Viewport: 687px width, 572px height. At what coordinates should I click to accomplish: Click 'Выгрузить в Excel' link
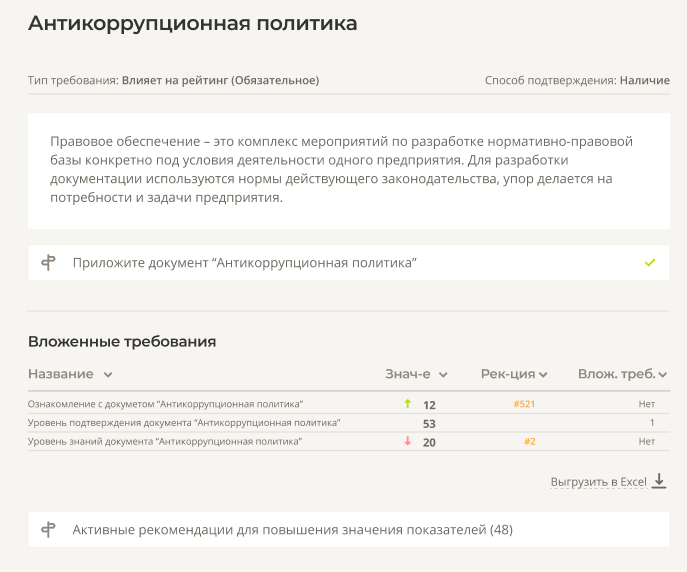pos(598,482)
